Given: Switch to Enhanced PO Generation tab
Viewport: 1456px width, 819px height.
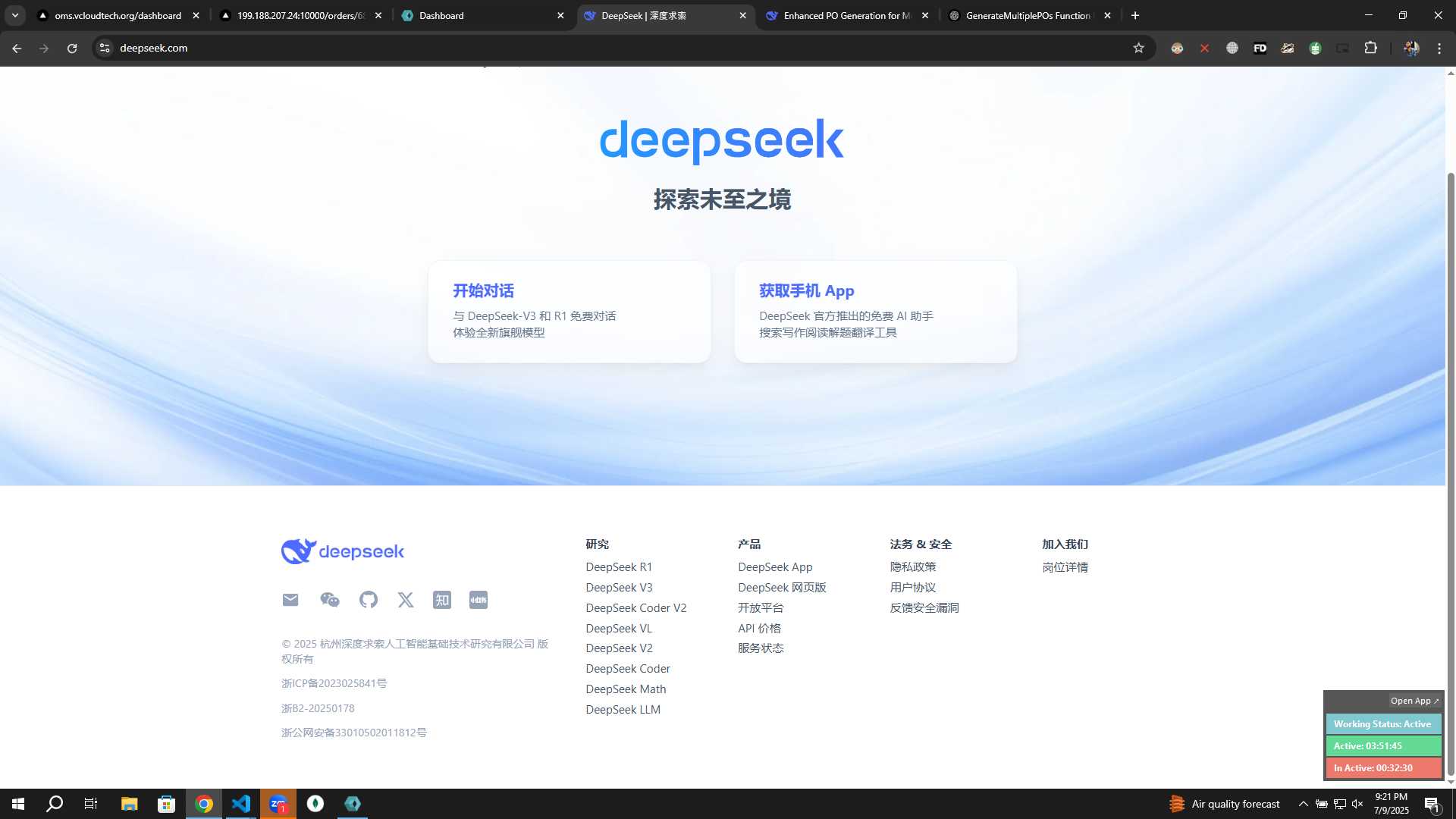Looking at the screenshot, I should click(847, 15).
